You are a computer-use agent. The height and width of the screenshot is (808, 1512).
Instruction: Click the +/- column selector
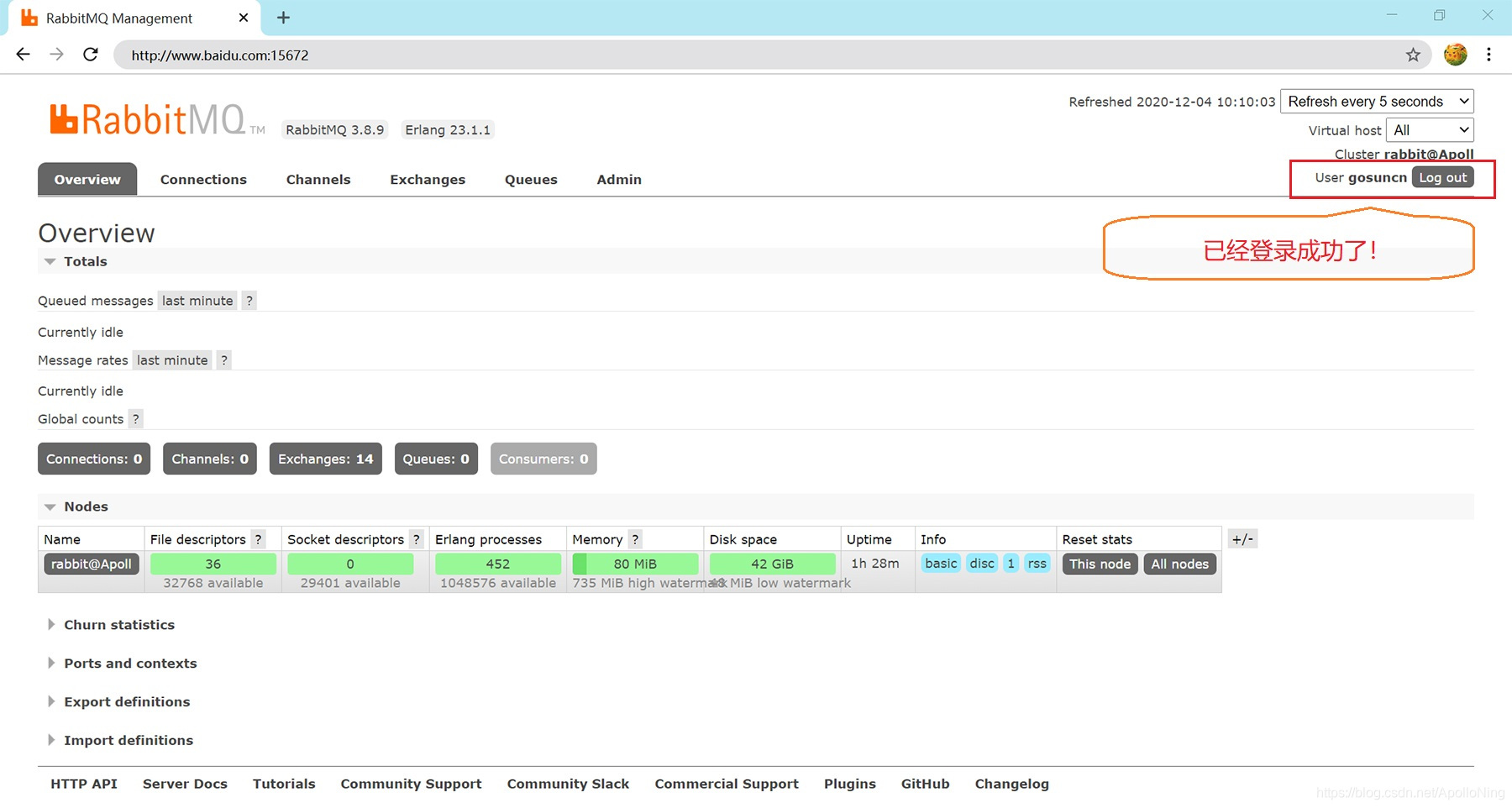click(1242, 539)
